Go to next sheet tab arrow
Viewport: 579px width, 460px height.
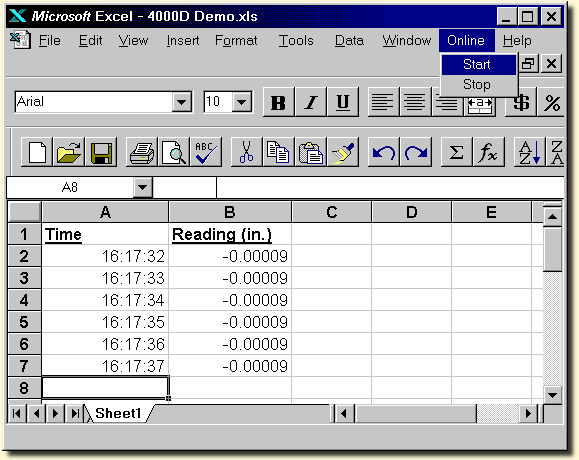[56, 413]
